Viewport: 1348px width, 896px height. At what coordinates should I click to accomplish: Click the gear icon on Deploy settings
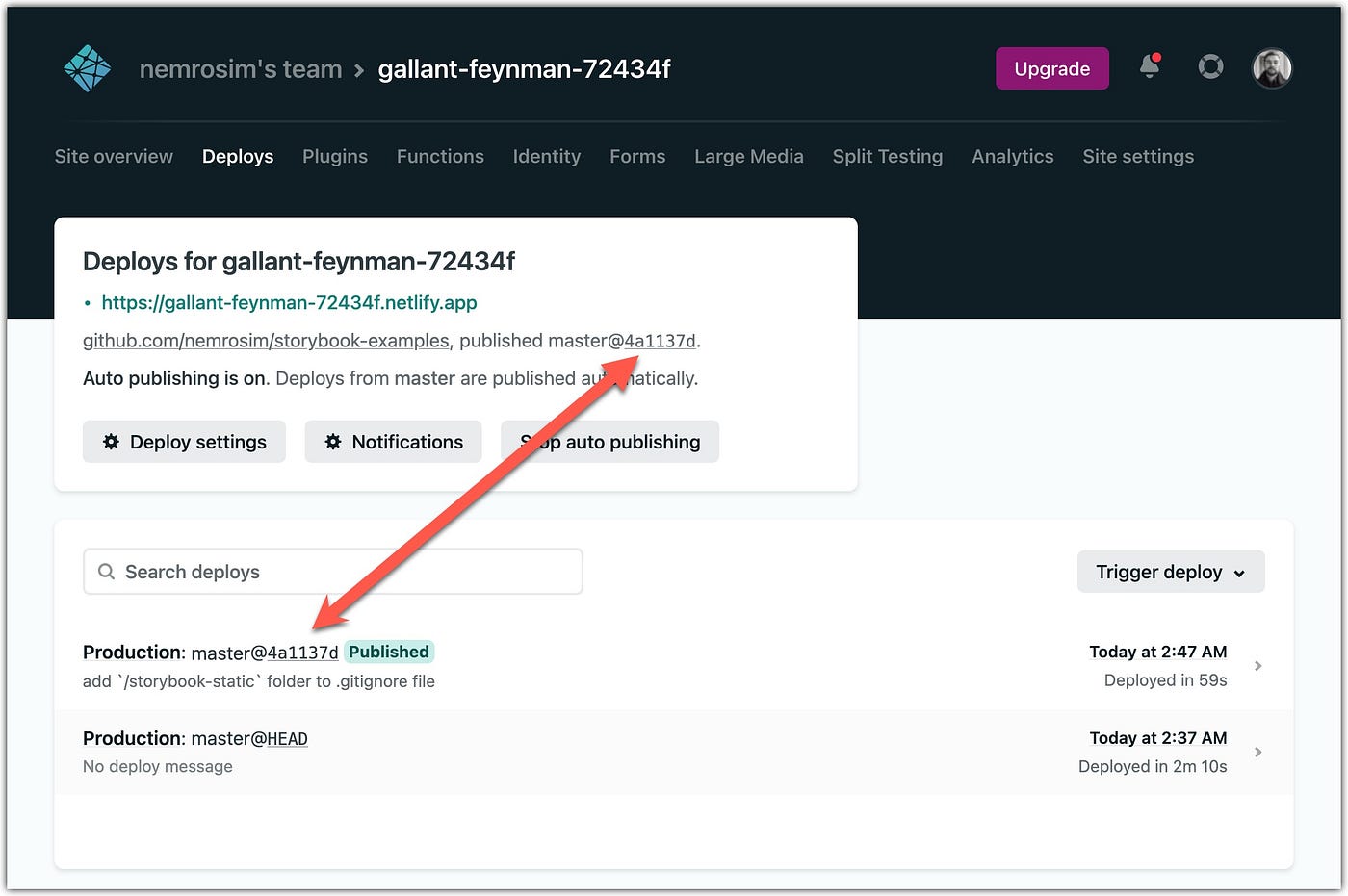[110, 442]
